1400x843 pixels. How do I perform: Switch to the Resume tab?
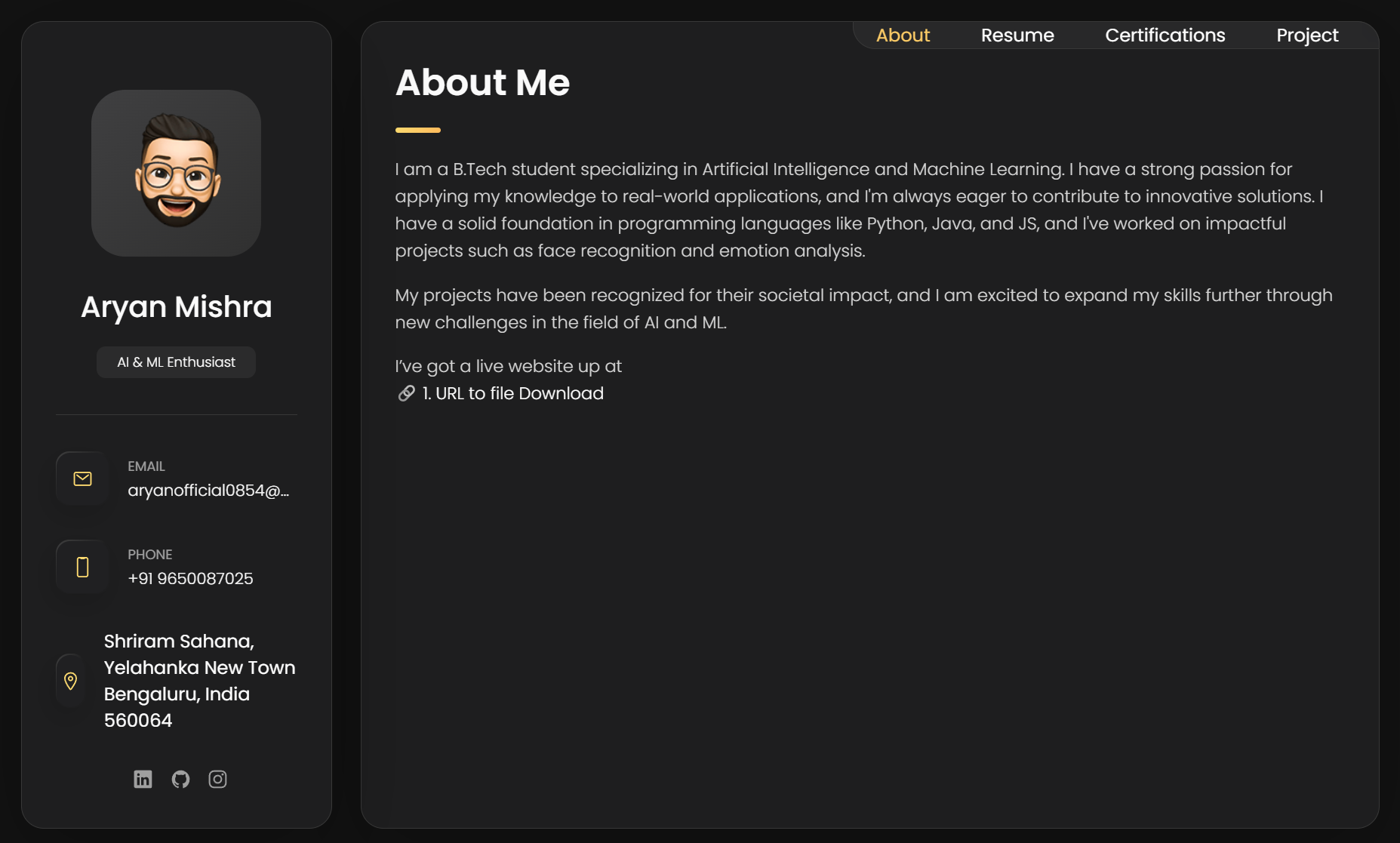pos(1017,35)
